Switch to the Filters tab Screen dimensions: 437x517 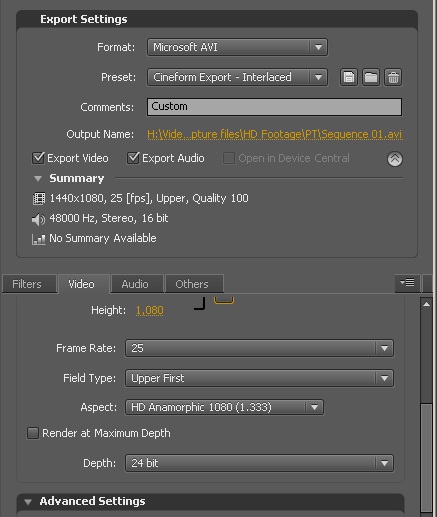27,284
